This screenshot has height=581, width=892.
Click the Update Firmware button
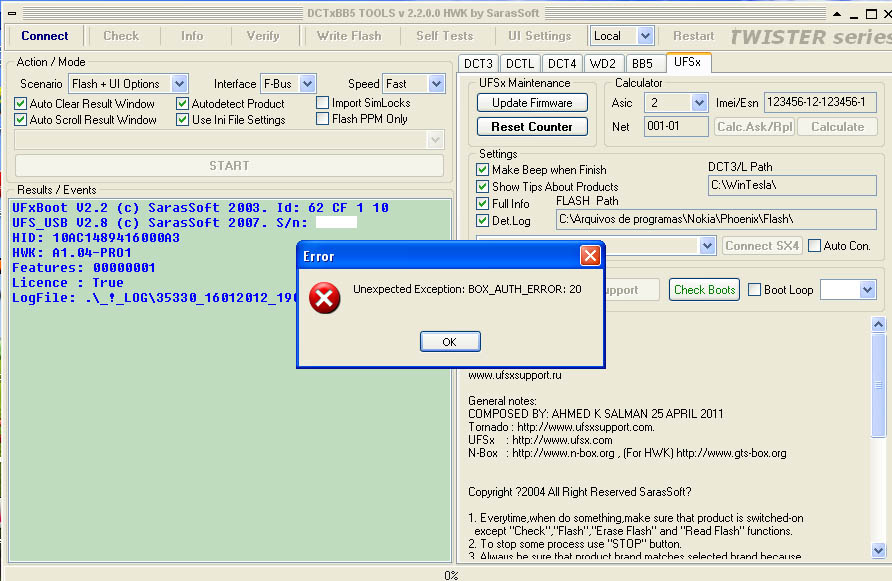pos(532,102)
